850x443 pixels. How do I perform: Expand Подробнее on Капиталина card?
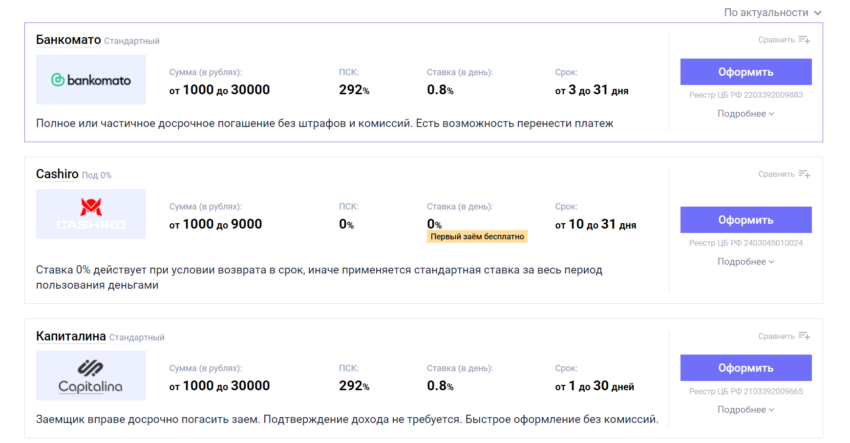click(x=746, y=410)
